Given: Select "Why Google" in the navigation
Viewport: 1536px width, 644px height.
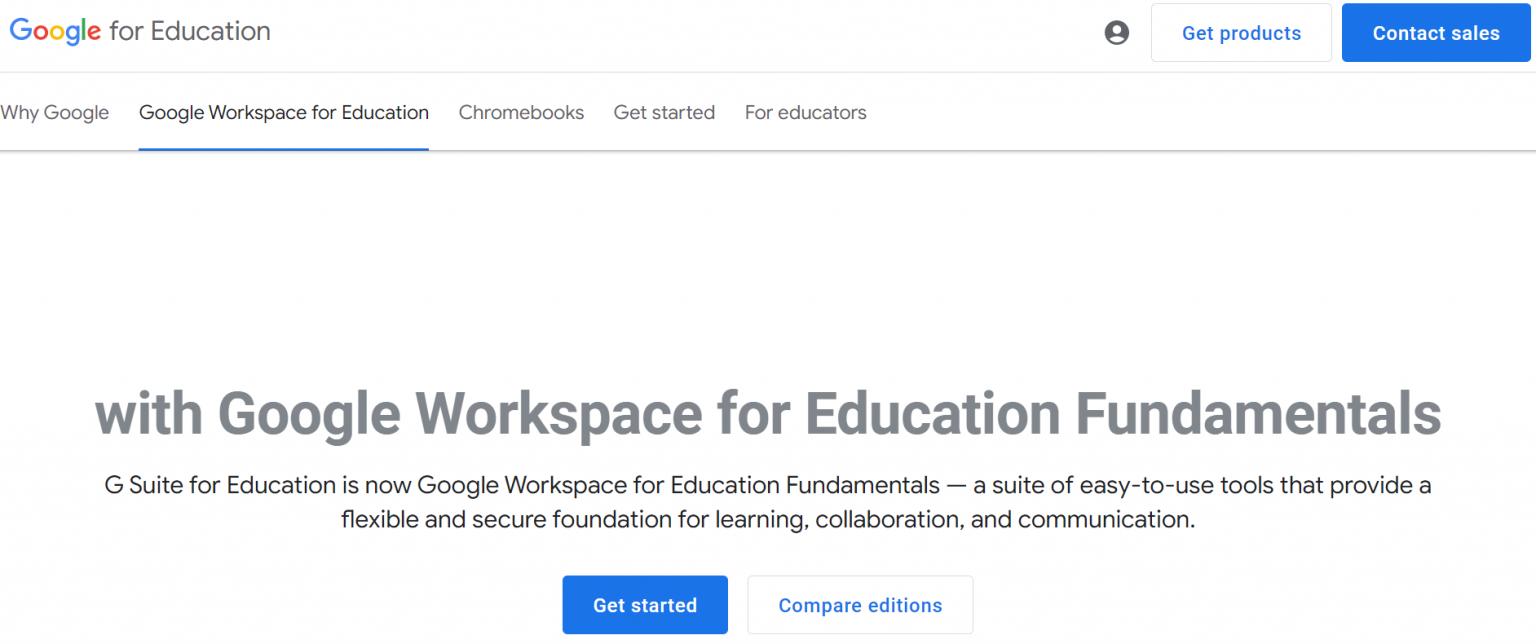Looking at the screenshot, I should pos(55,112).
